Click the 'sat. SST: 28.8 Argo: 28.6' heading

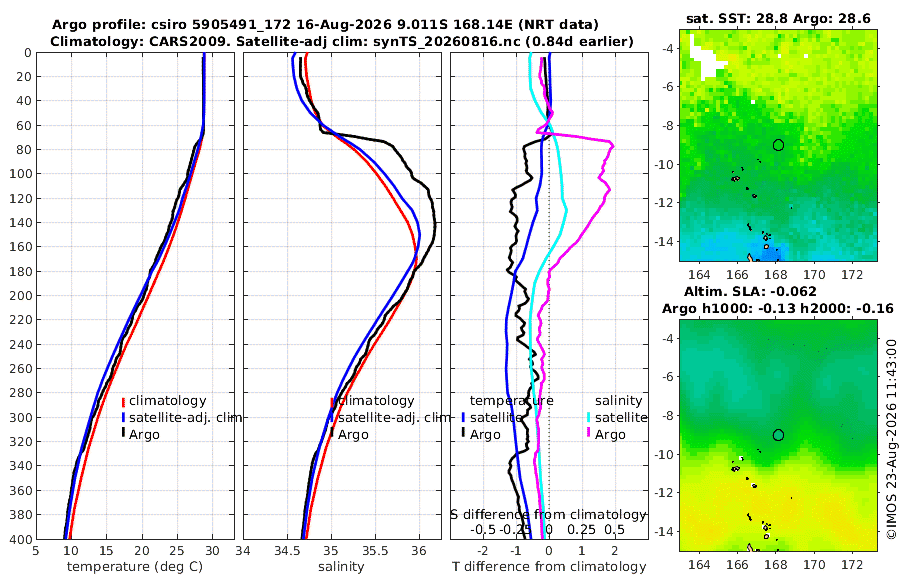[778, 19]
